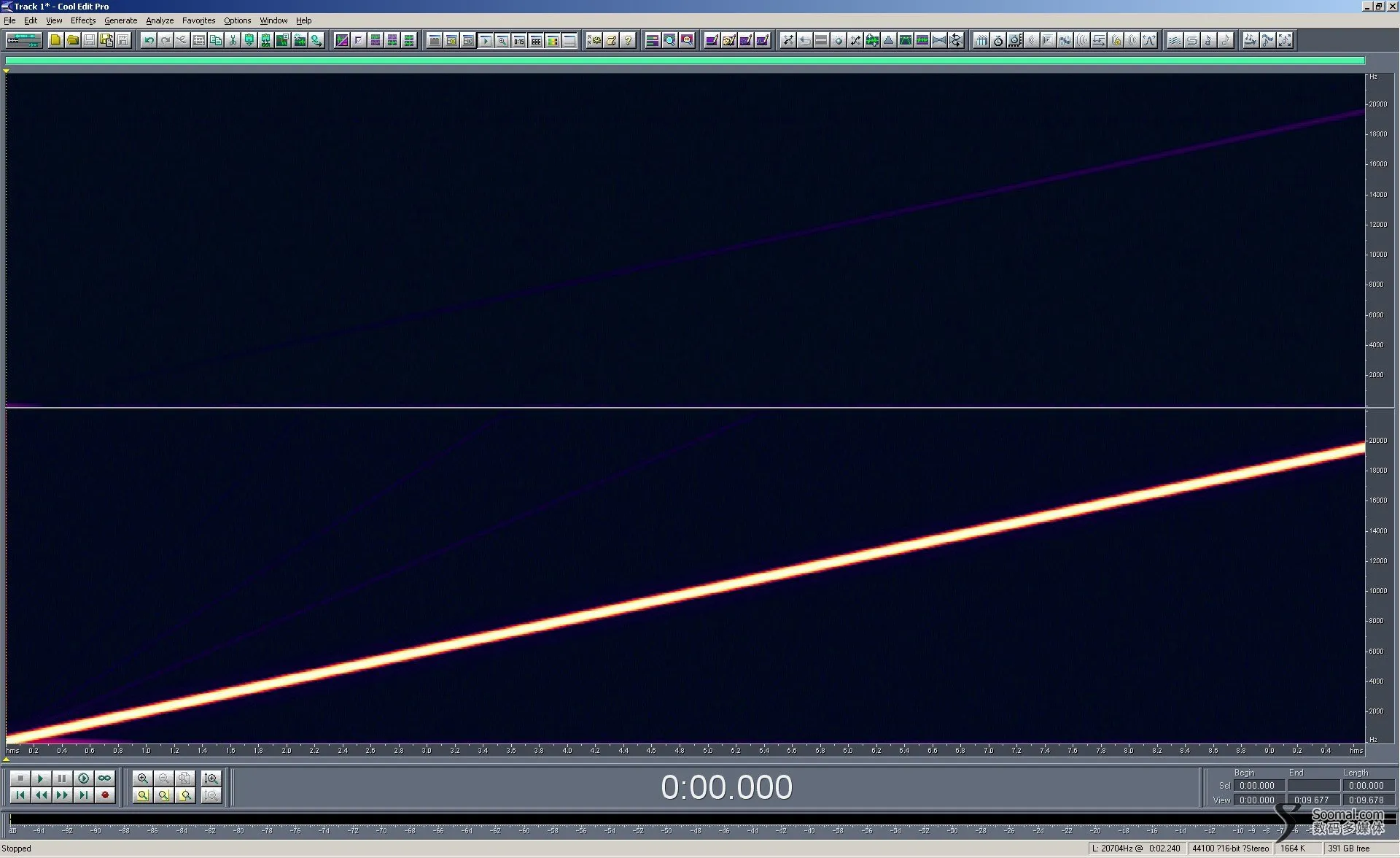Click the settings gear icon in the toolbar

click(x=594, y=40)
